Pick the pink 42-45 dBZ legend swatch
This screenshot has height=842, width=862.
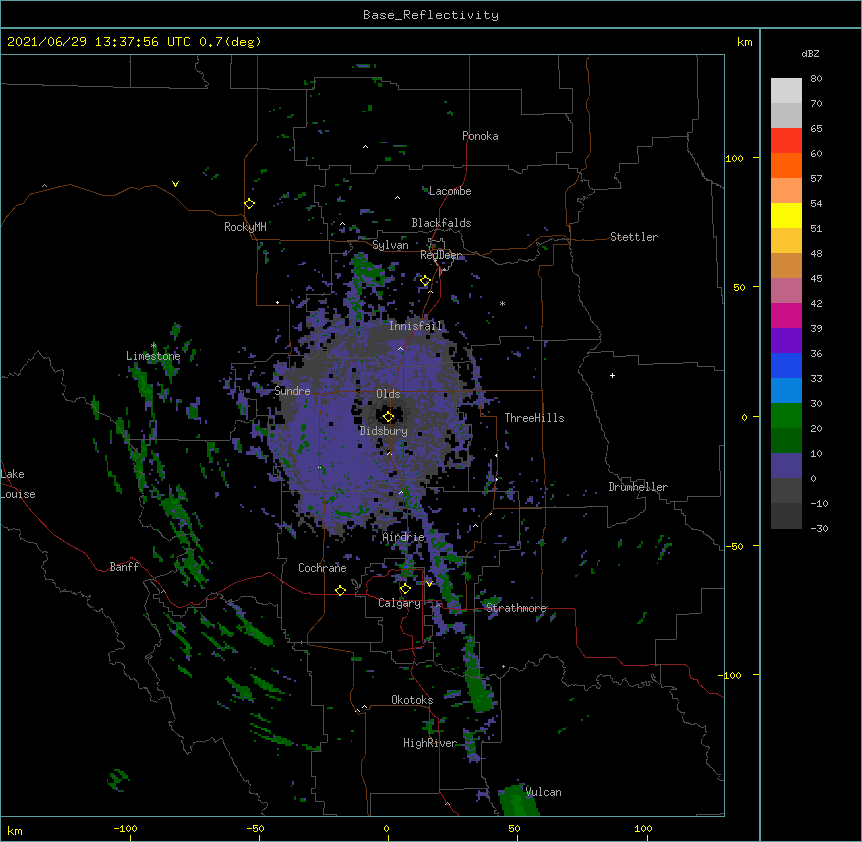[786, 291]
